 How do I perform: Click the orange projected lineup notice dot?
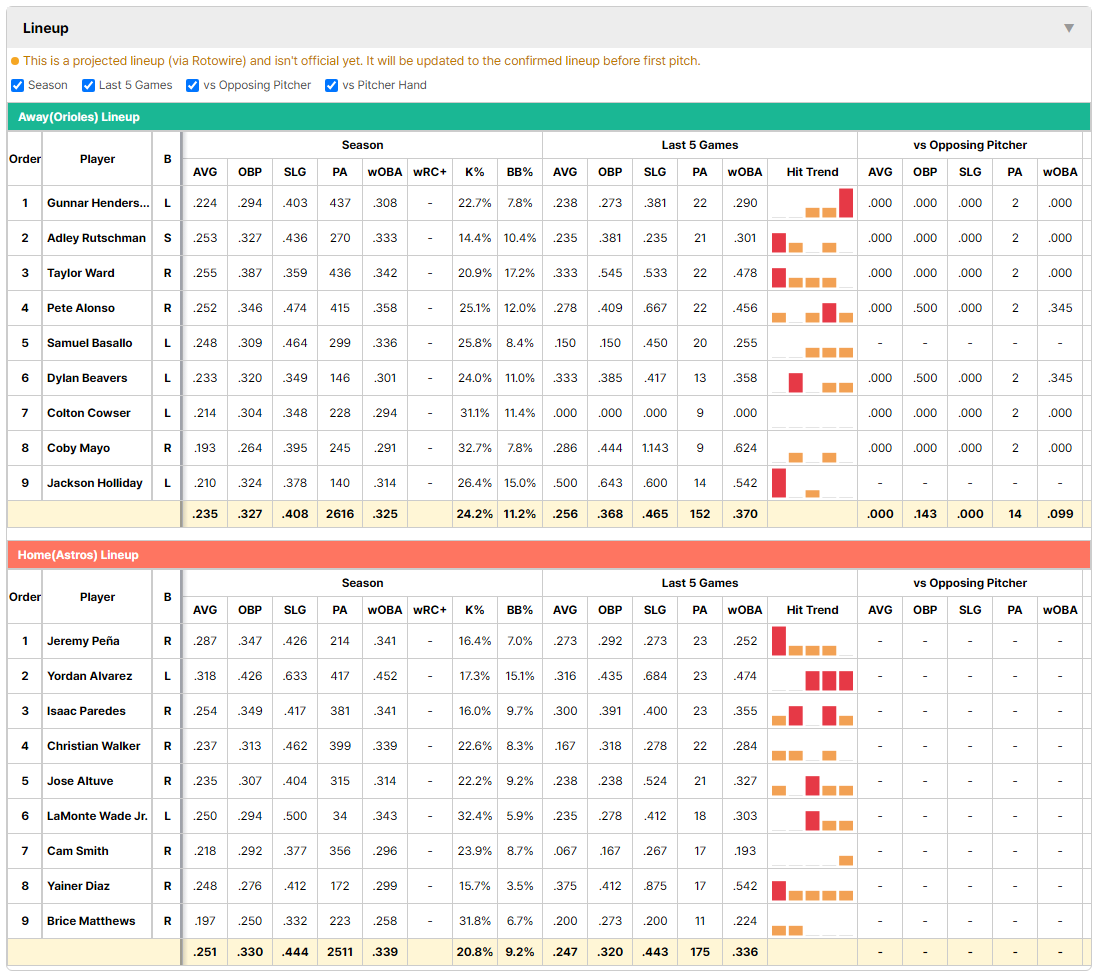point(15,61)
